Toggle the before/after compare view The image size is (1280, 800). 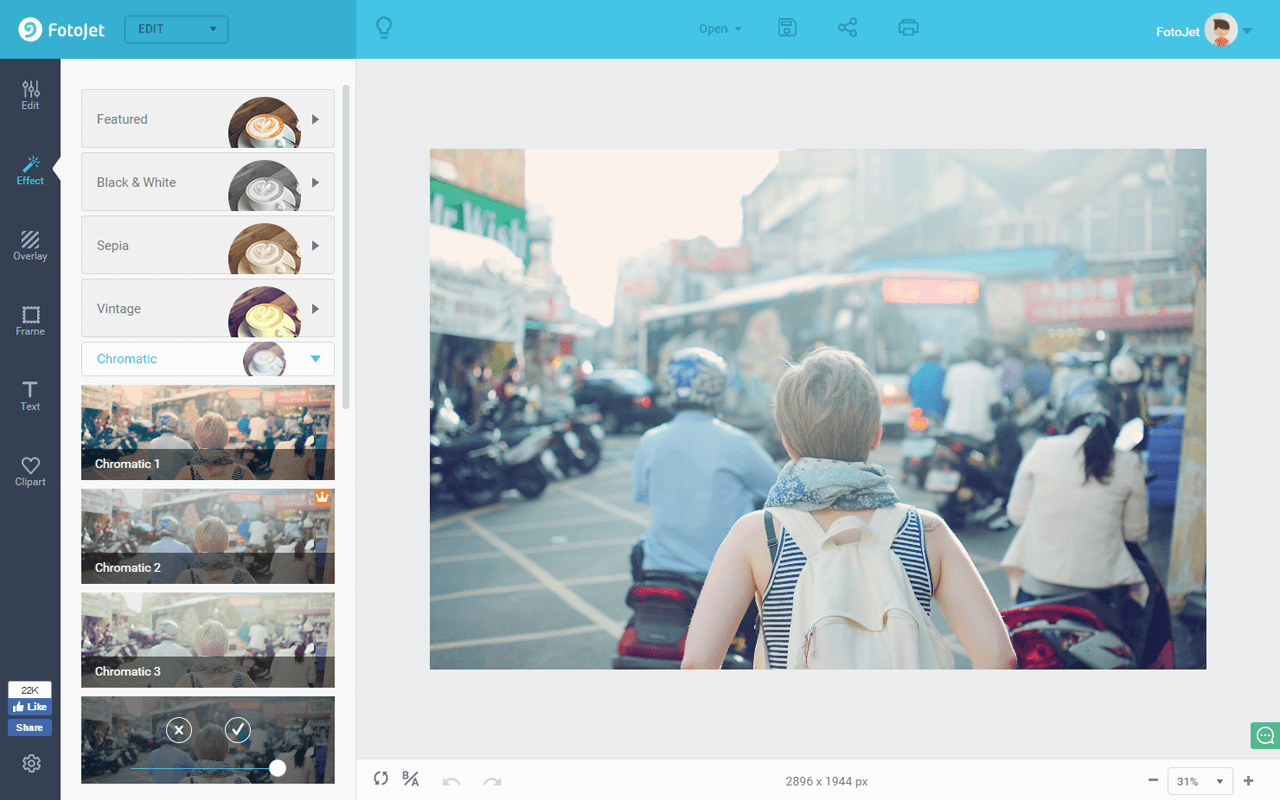click(410, 779)
